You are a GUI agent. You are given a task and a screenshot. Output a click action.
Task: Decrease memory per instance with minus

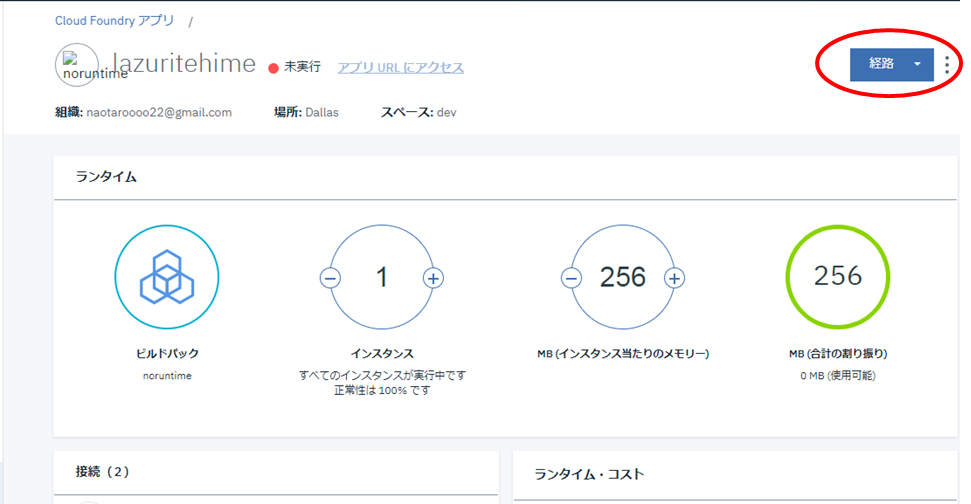click(x=571, y=278)
